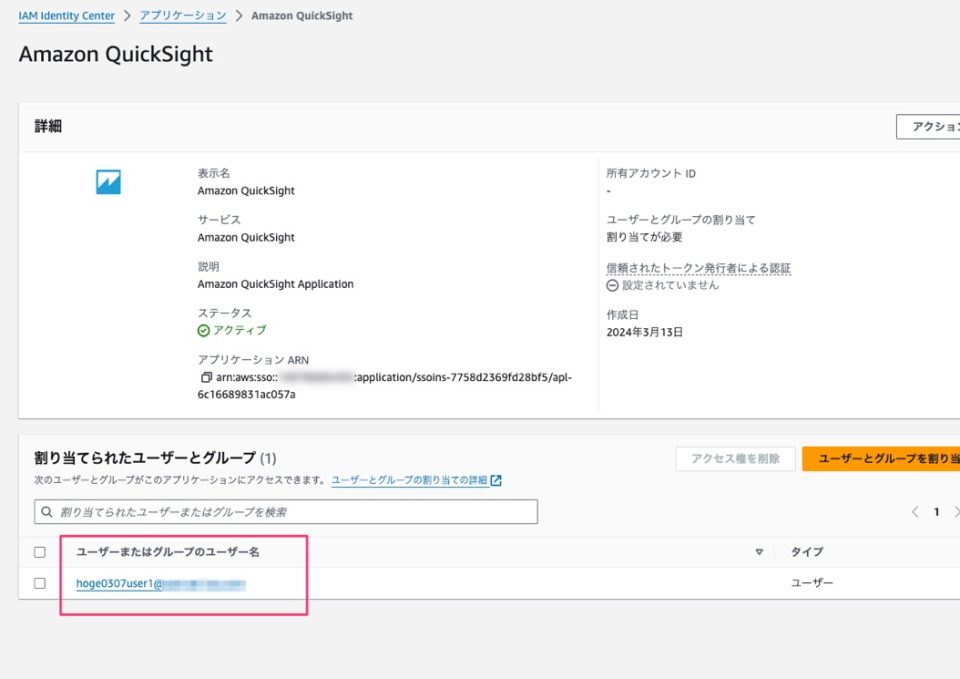Check the checkbox for hoge0307user1 row
The image size is (960, 679).
(x=41, y=584)
